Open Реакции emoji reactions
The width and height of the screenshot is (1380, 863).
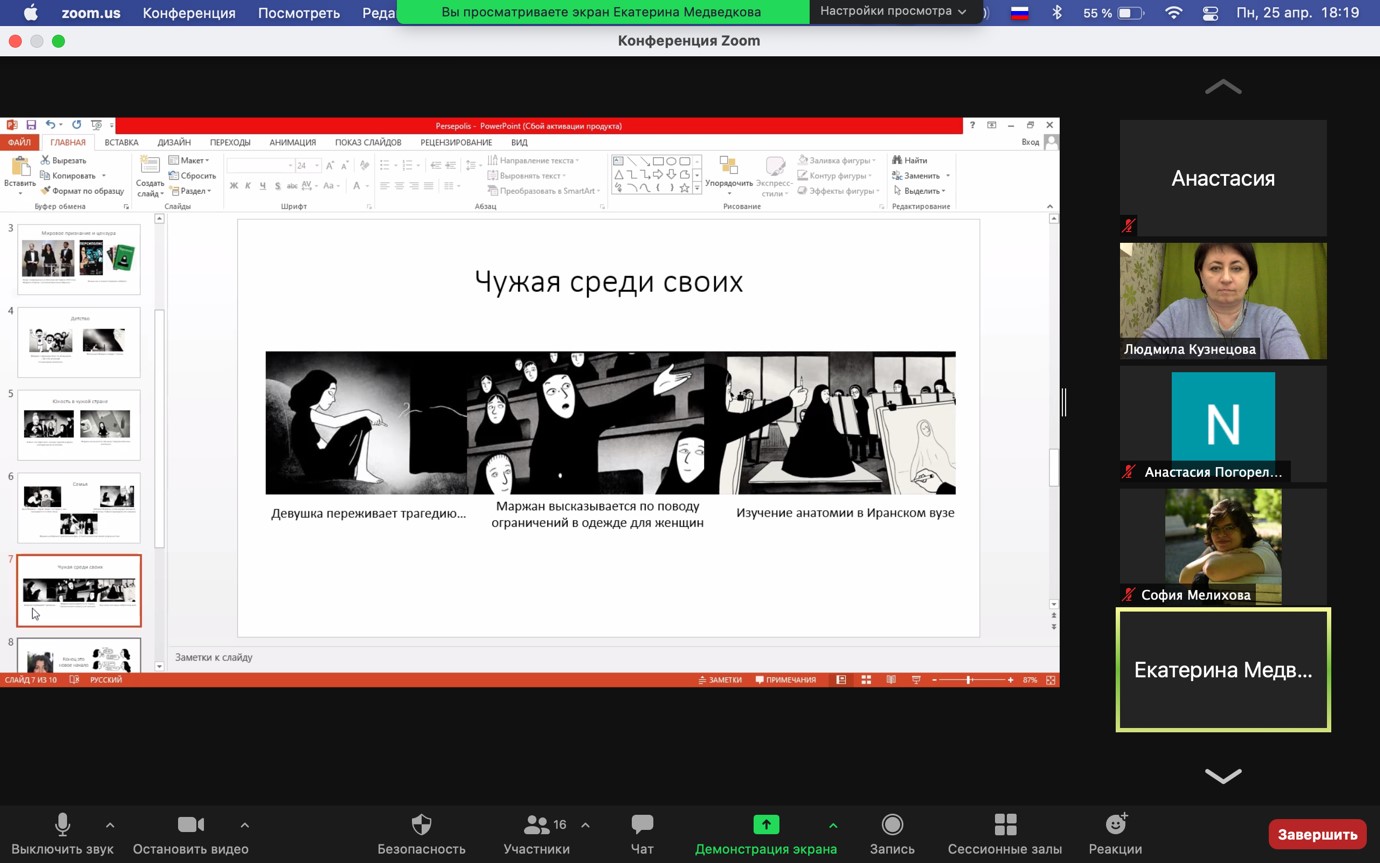(1115, 825)
